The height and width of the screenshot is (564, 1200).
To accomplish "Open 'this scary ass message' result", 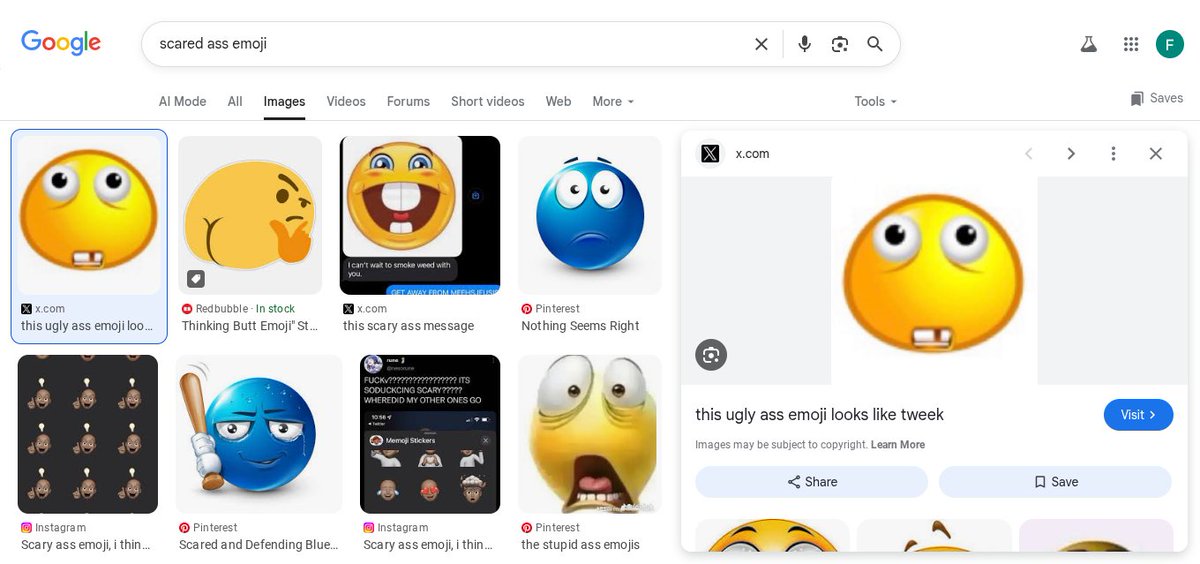I will 408,326.
